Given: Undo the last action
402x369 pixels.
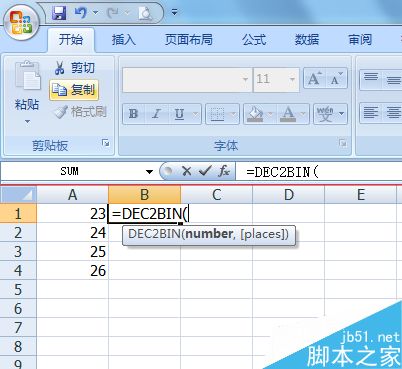Looking at the screenshot, I should (80, 13).
